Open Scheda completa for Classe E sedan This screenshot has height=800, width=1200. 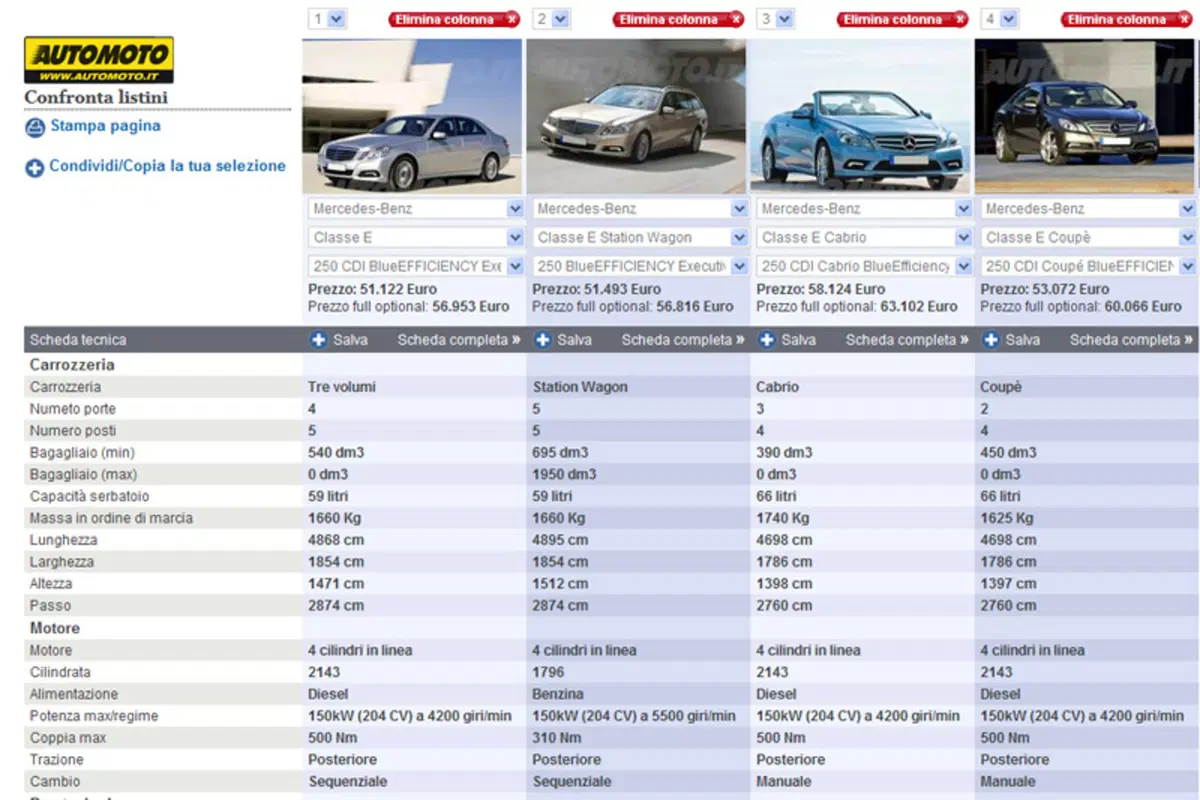(x=459, y=340)
